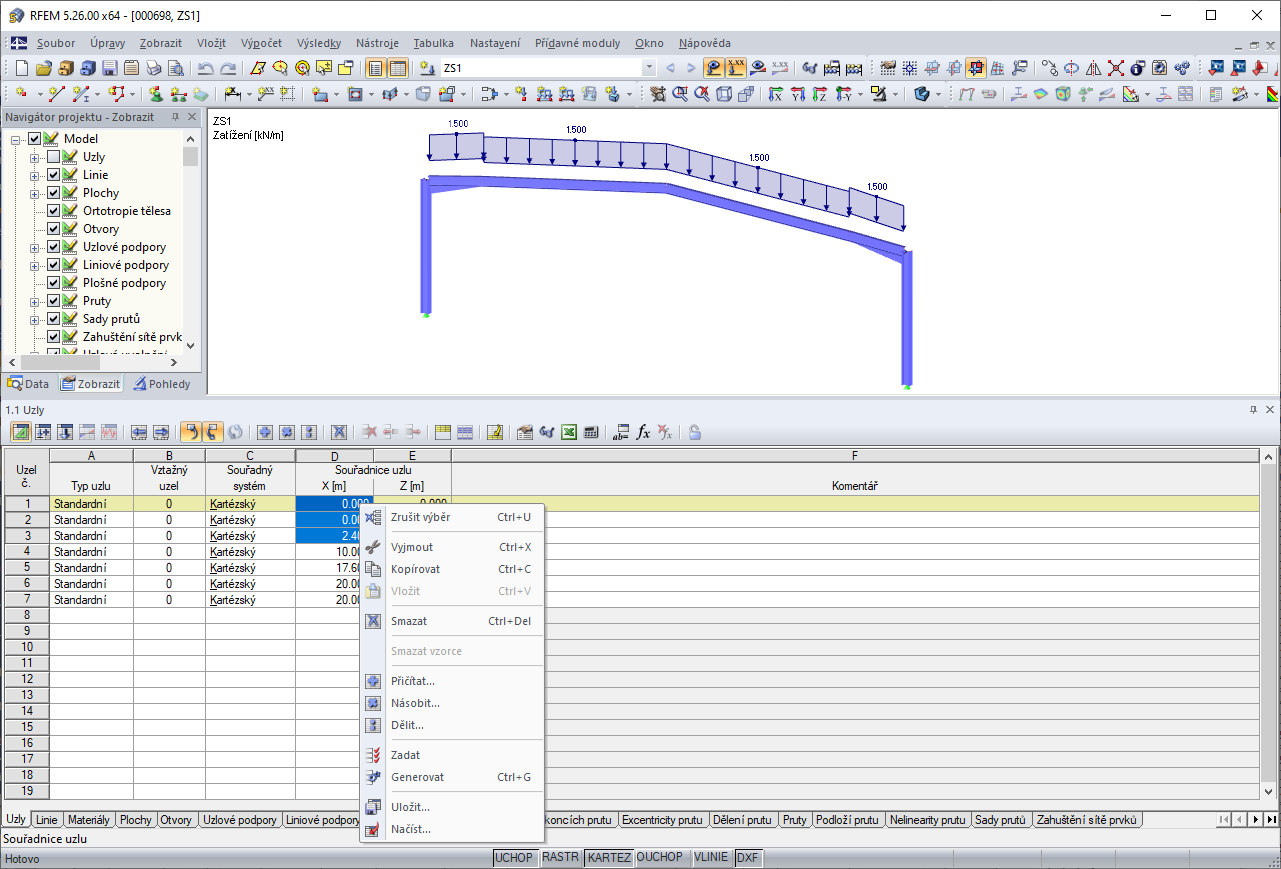1281x869 pixels.
Task: Select new line tool in toolbar
Action: pos(56,94)
